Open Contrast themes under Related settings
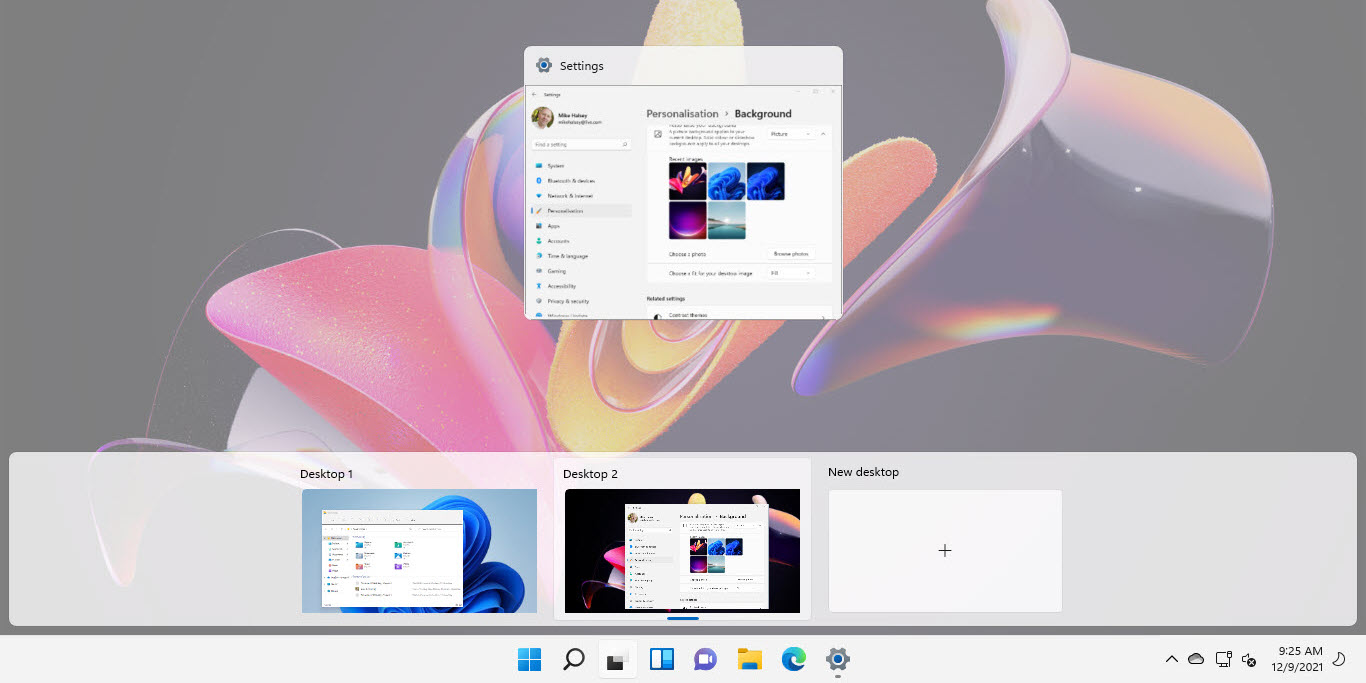 pos(688,315)
